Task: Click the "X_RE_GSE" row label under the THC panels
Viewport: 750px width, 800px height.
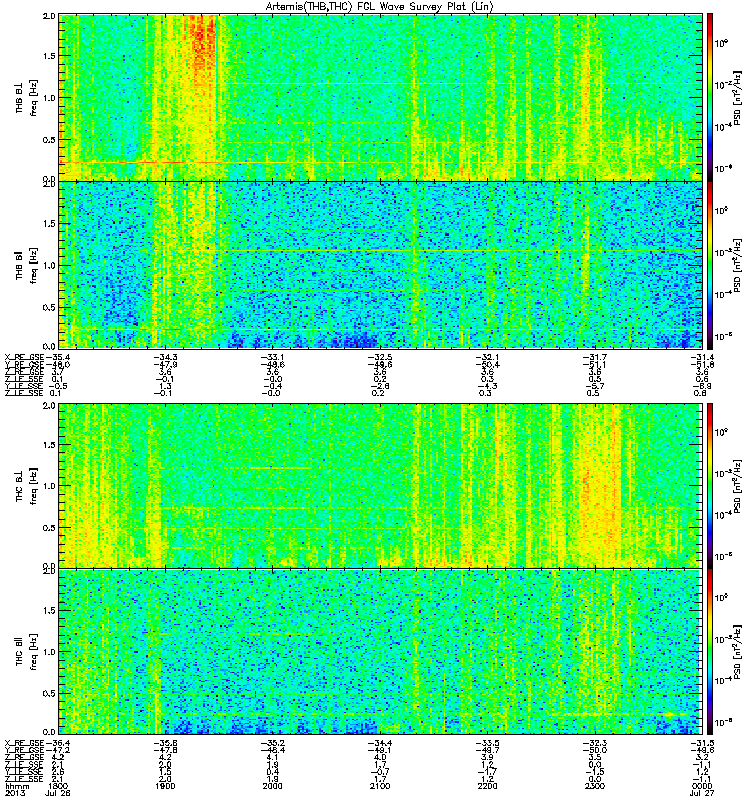Action: (x=24, y=743)
